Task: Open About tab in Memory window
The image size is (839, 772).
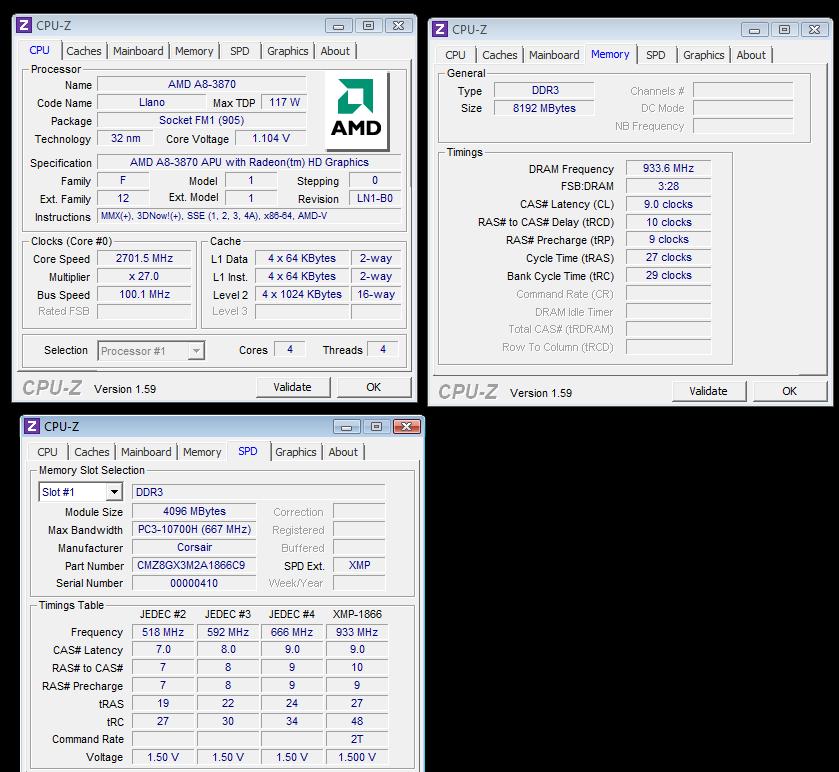Action: (751, 55)
